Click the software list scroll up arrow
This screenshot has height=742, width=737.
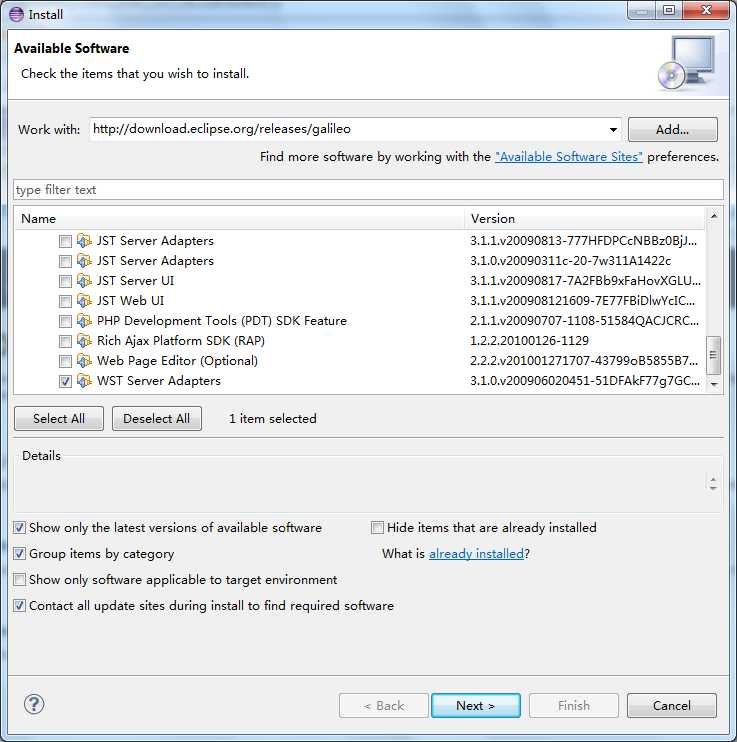click(x=714, y=216)
